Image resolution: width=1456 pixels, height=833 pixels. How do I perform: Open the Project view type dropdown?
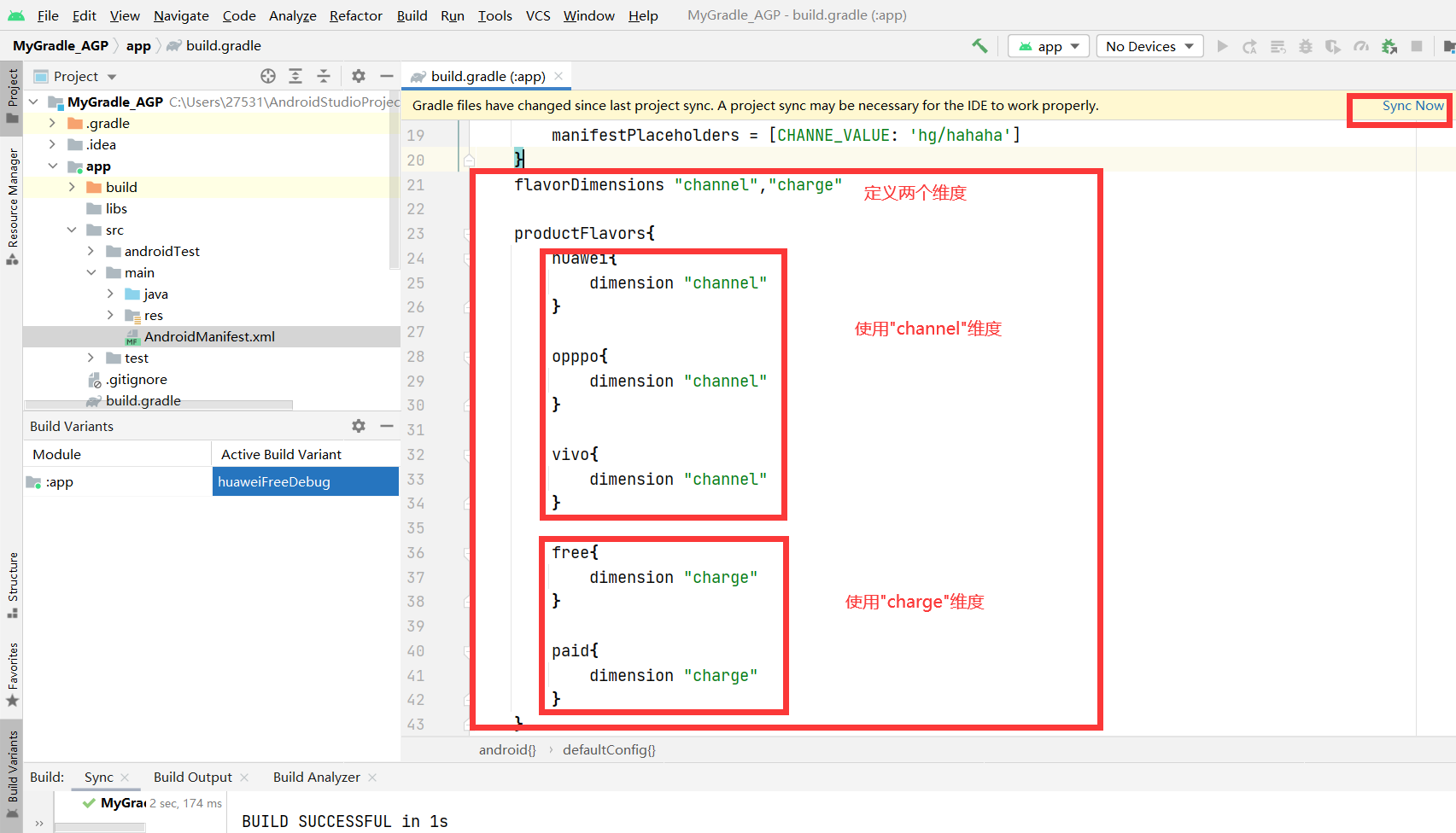click(x=75, y=76)
